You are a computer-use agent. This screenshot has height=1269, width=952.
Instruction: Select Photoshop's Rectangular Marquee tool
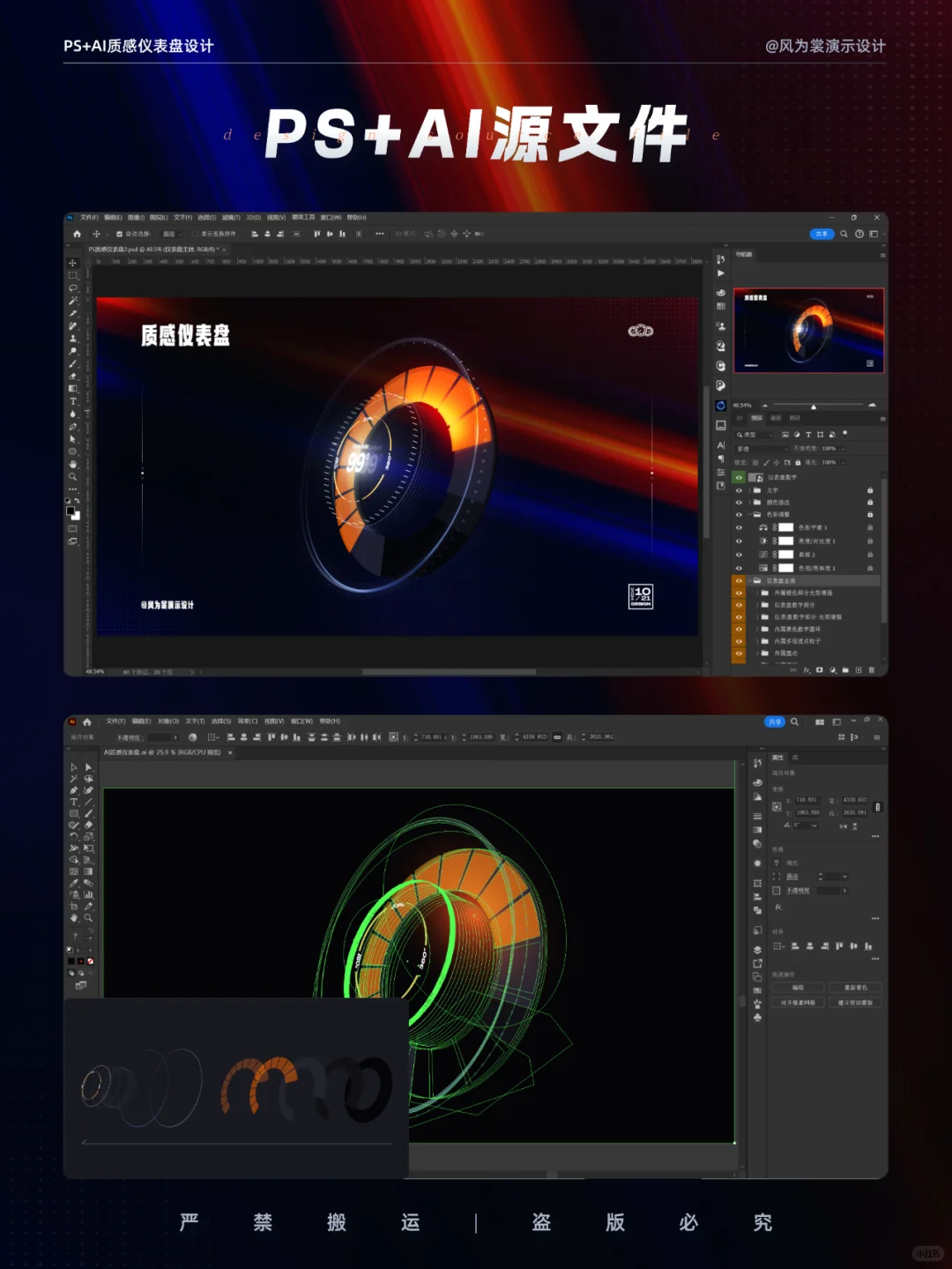click(x=72, y=275)
